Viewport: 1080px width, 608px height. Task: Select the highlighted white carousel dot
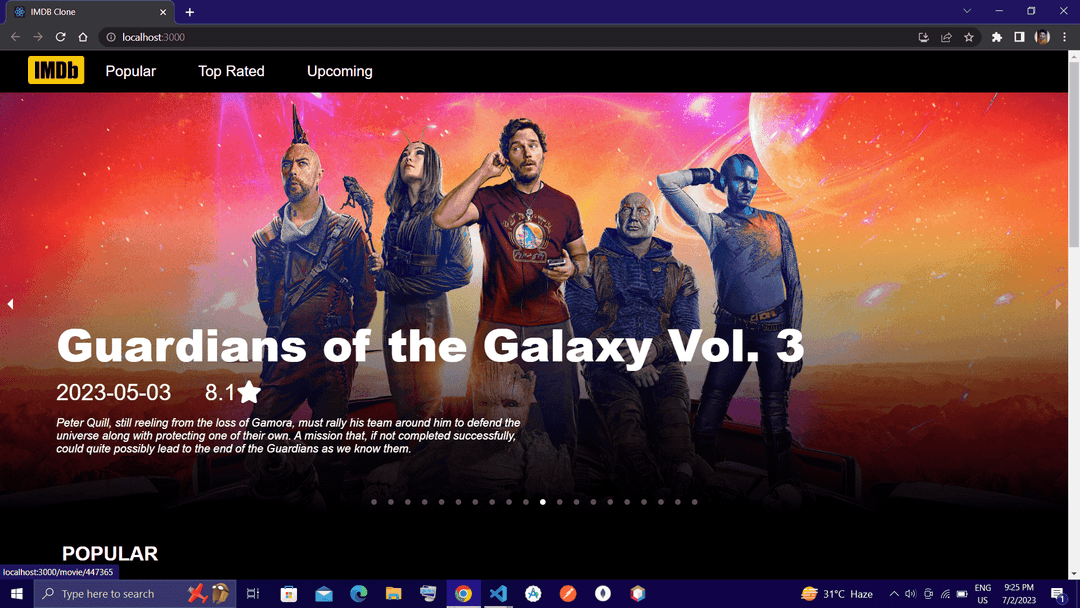pos(543,502)
